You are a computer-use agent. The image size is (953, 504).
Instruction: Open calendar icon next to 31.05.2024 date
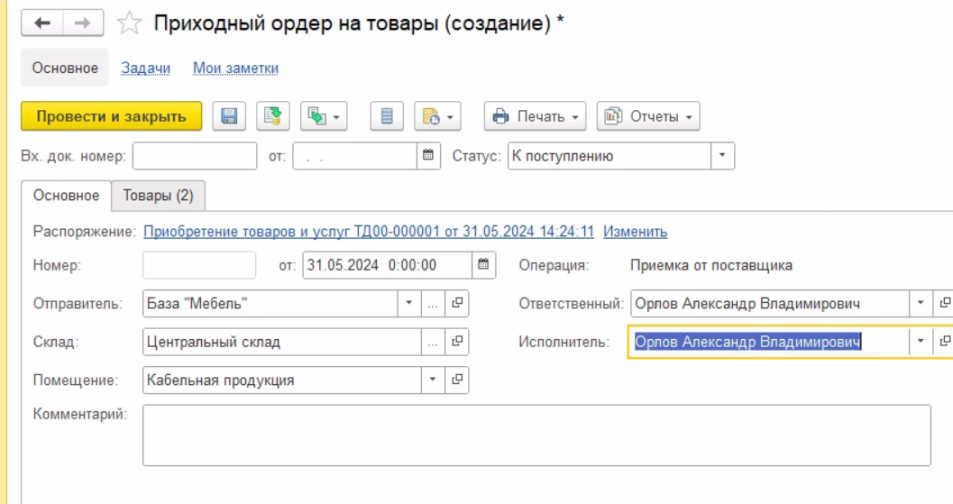483,266
